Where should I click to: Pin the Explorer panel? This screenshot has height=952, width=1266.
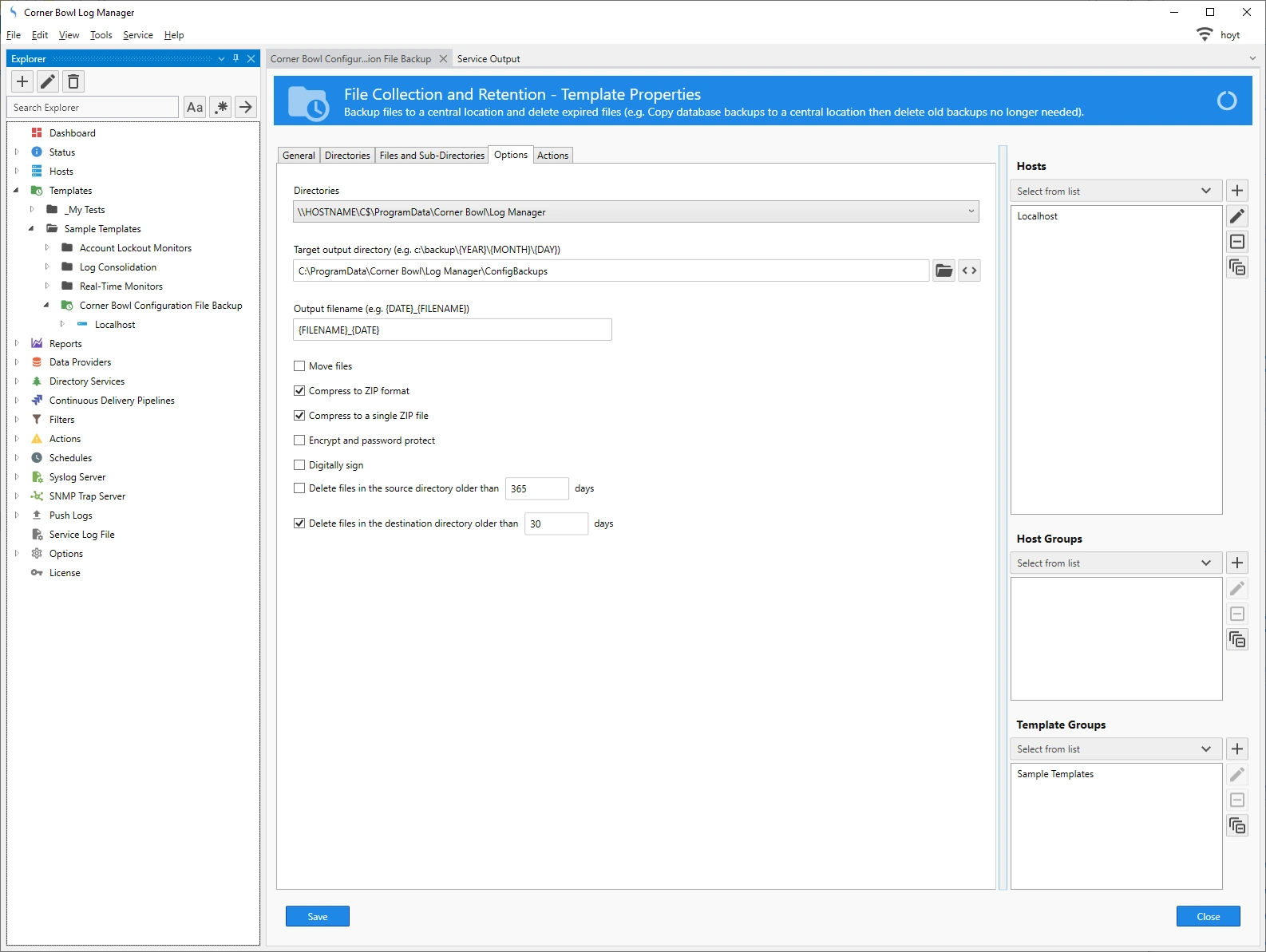235,58
